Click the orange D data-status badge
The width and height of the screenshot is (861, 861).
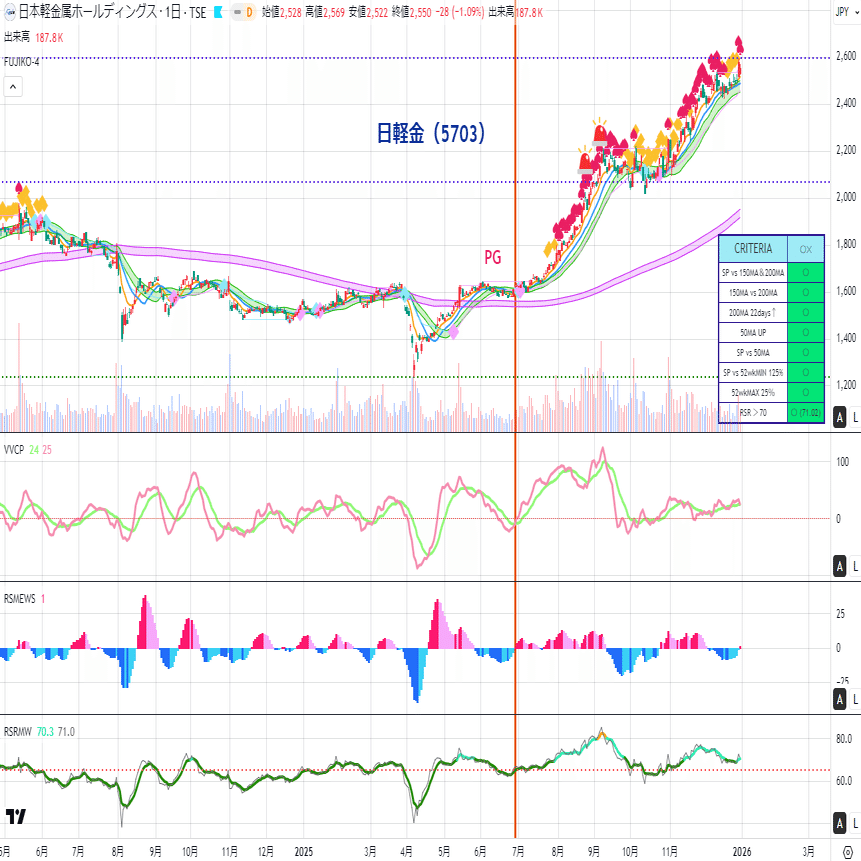[x=249, y=12]
